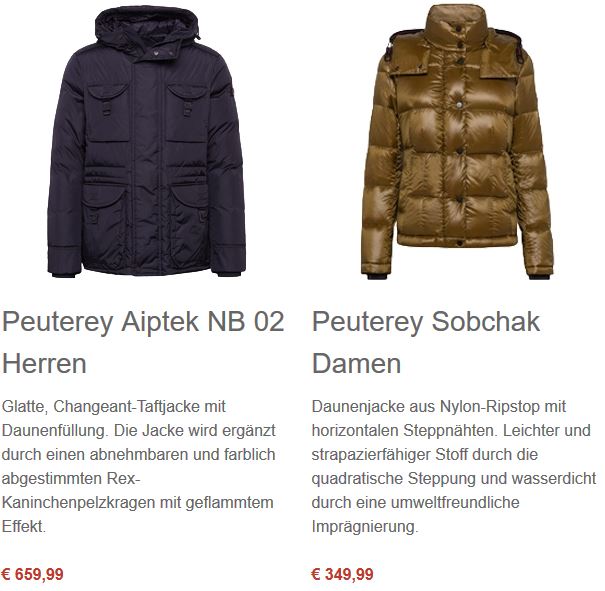The image size is (605, 591).
Task: Click the bottom hem of the olive jacket
Action: point(457,240)
